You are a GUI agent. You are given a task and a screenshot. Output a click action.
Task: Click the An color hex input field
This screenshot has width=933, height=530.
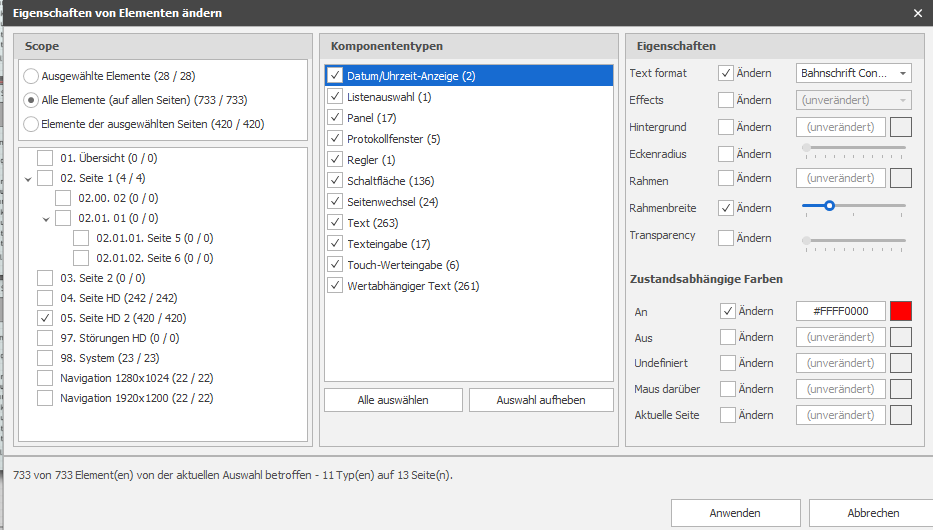[x=841, y=311]
